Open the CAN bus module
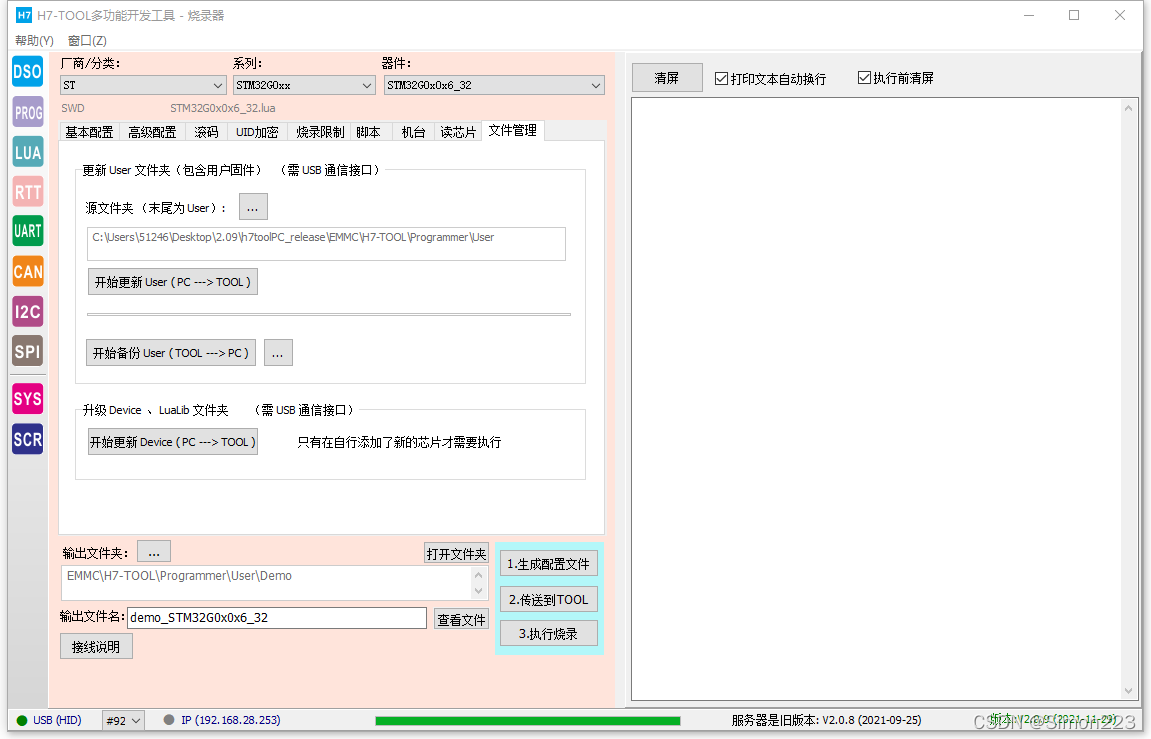 pos(28,272)
